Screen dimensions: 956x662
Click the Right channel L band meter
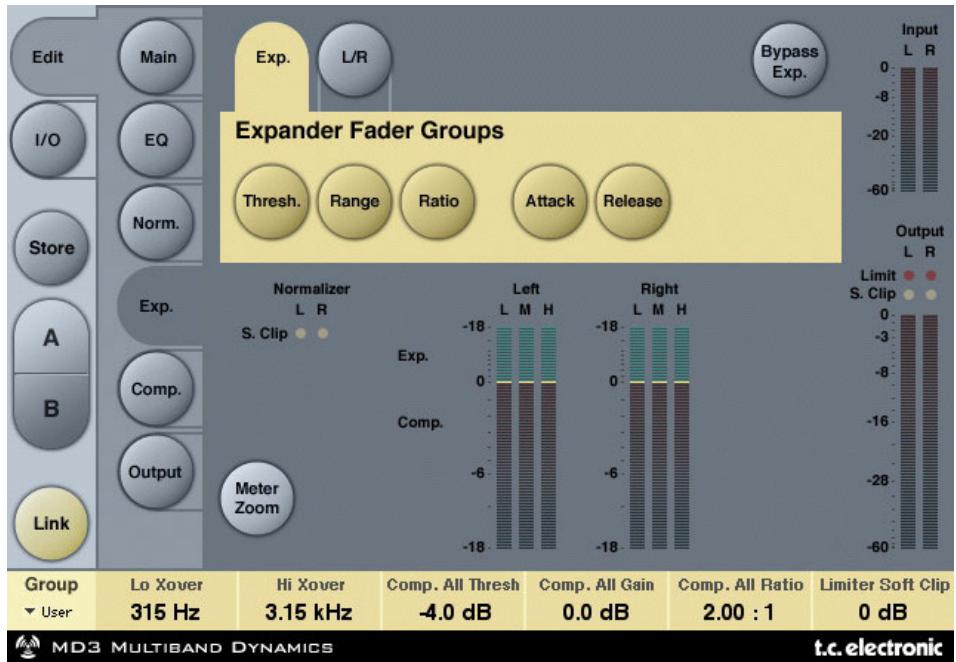point(637,438)
